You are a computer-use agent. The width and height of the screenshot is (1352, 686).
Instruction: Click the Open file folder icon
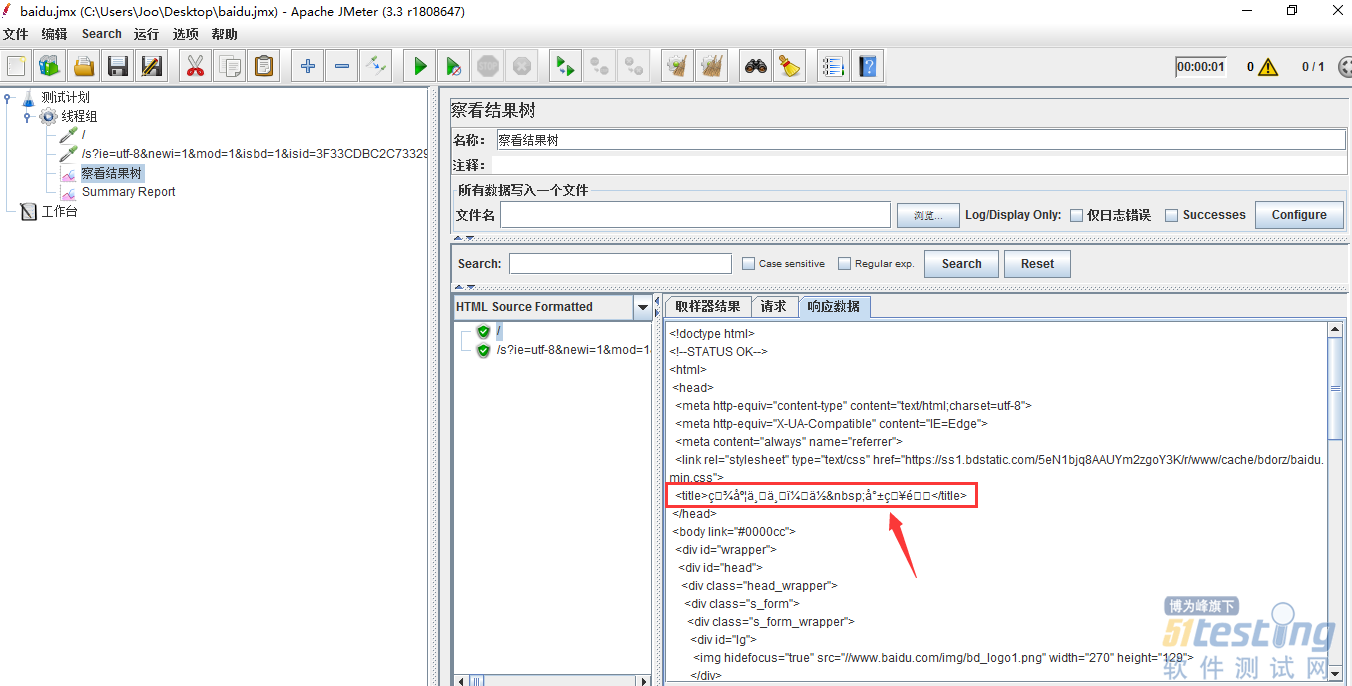click(x=84, y=67)
